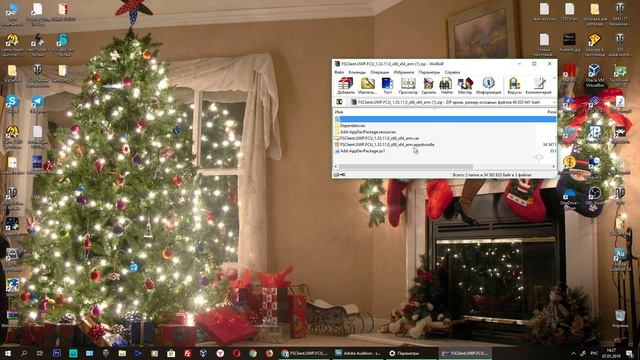Switch to Adobe Audition taskbar window
The image size is (640, 360).
(358, 353)
